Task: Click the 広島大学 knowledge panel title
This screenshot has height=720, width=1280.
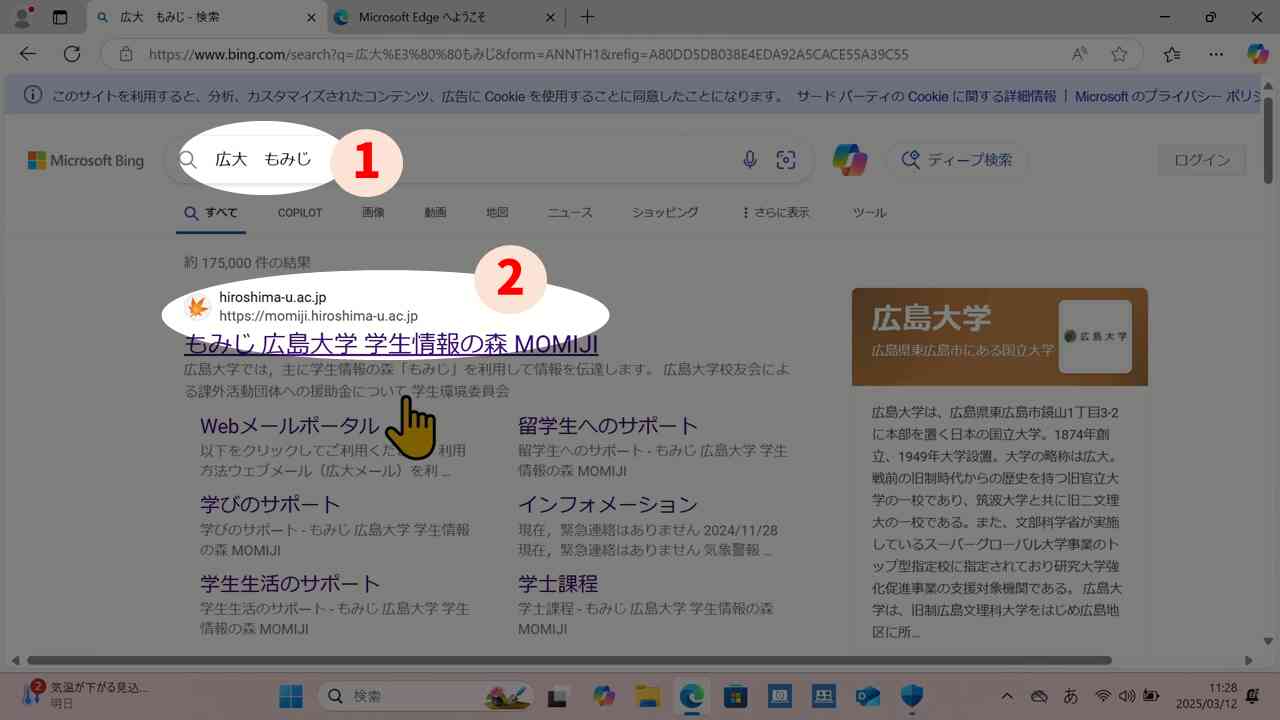Action: [x=931, y=318]
